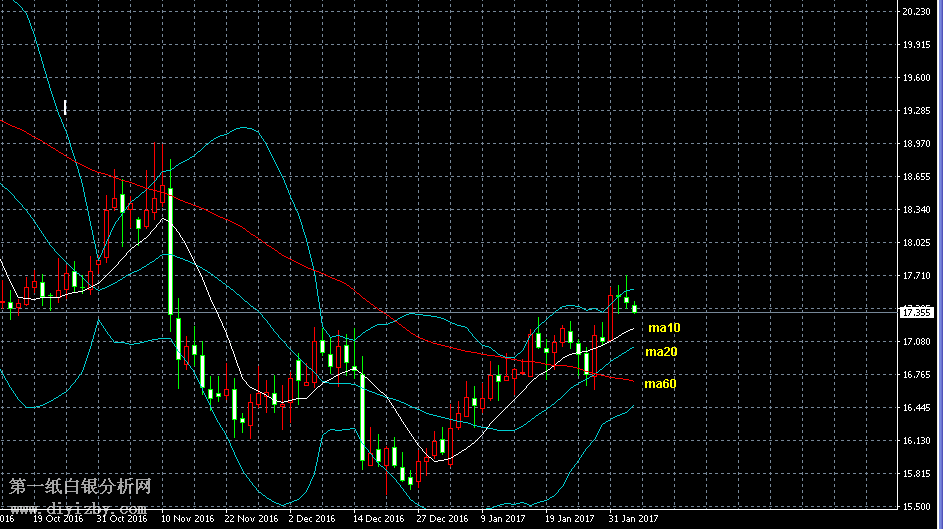The height and width of the screenshot is (529, 943).
Task: Click the 19 Oct 2016 date label
Action: [59, 518]
